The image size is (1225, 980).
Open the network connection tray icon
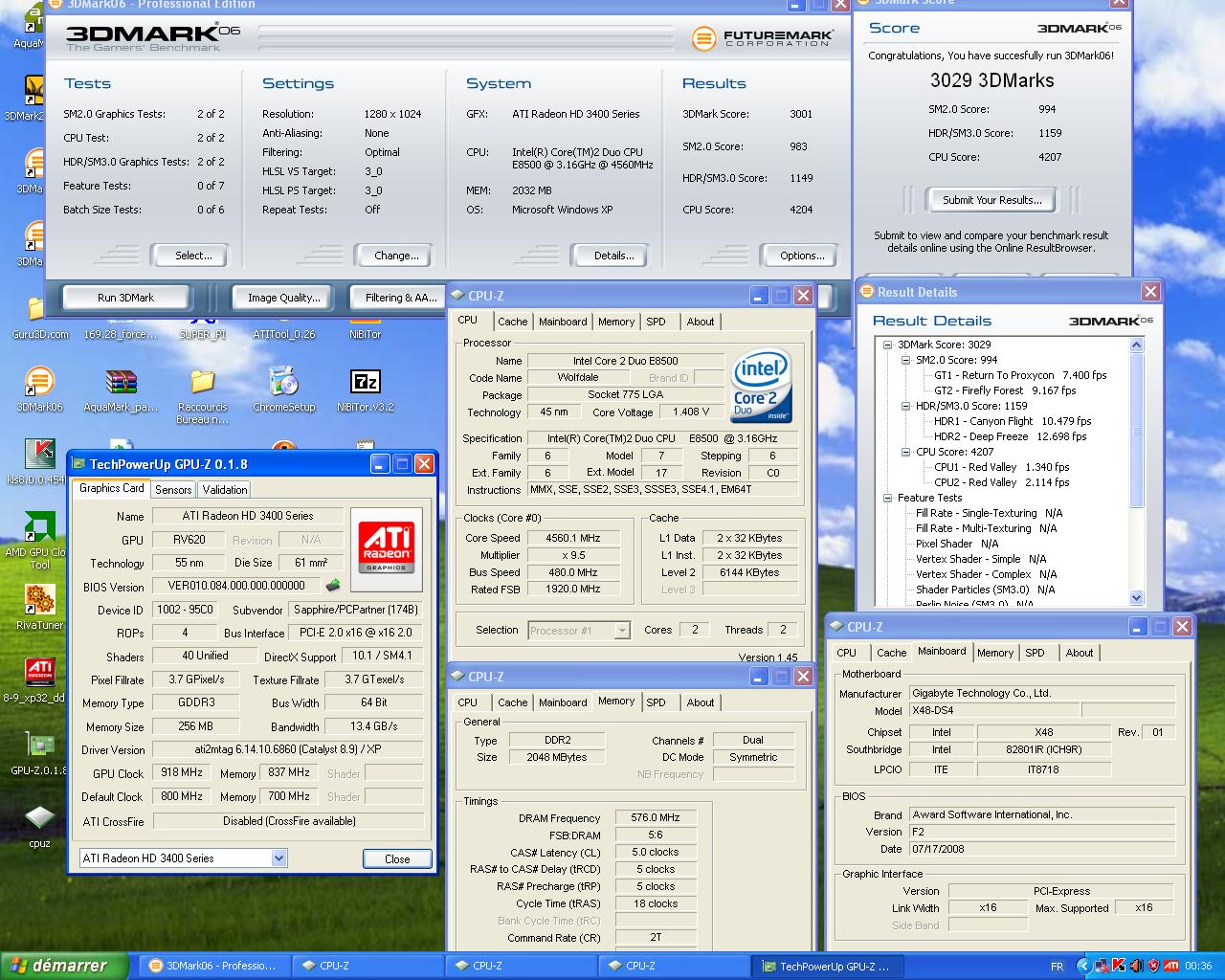point(1101,966)
